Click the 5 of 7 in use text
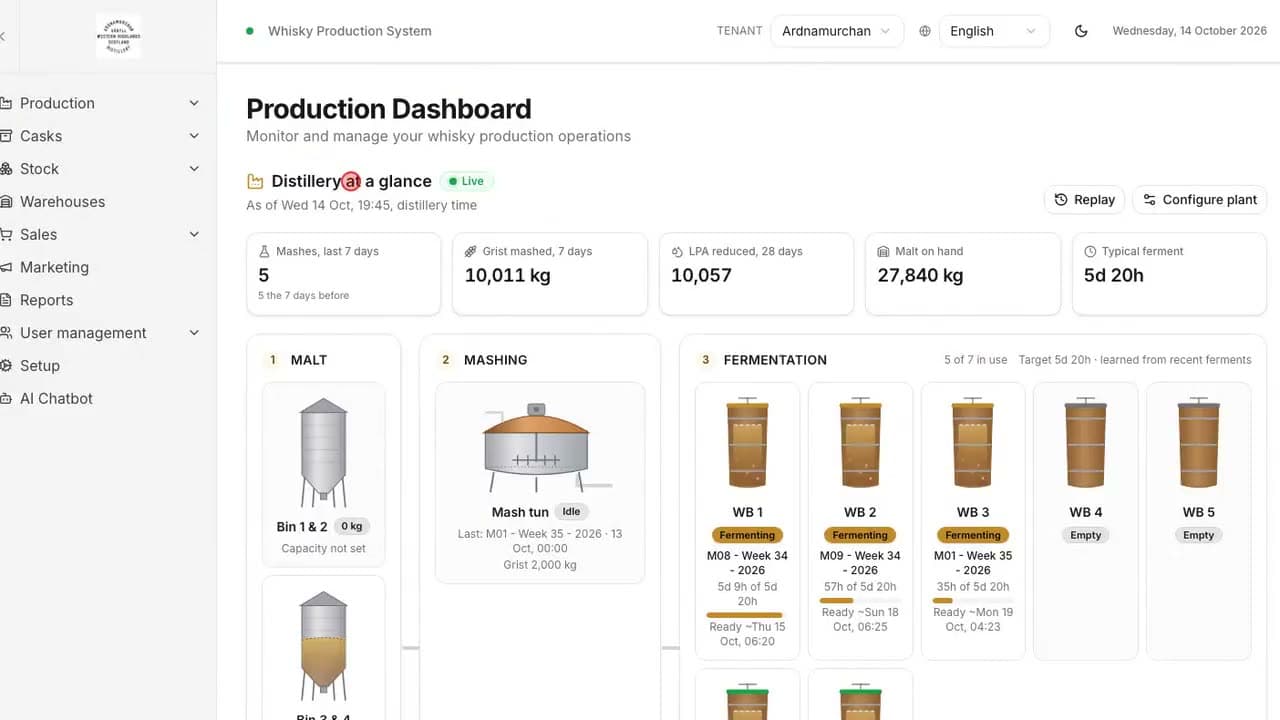Screen dimensions: 1280x720 click(975, 360)
